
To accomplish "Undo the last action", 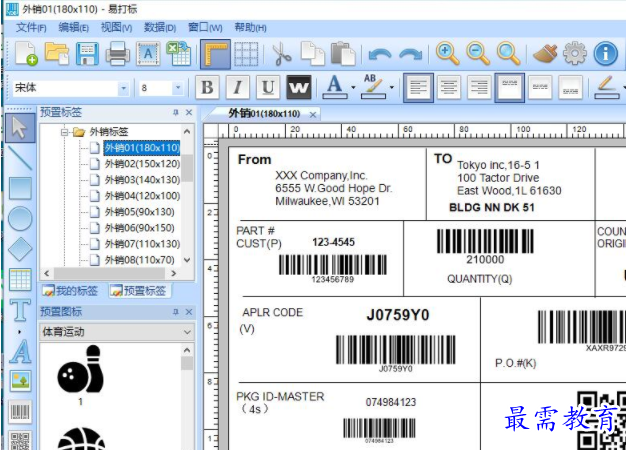I will (x=380, y=54).
